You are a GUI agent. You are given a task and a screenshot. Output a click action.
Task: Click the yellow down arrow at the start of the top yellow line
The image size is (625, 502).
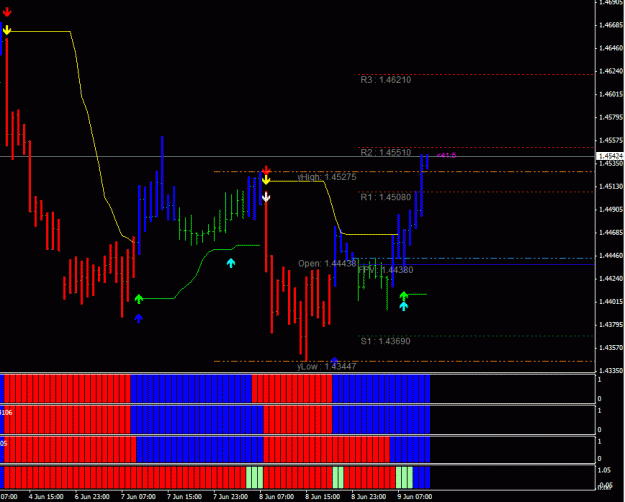pyautogui.click(x=7, y=30)
